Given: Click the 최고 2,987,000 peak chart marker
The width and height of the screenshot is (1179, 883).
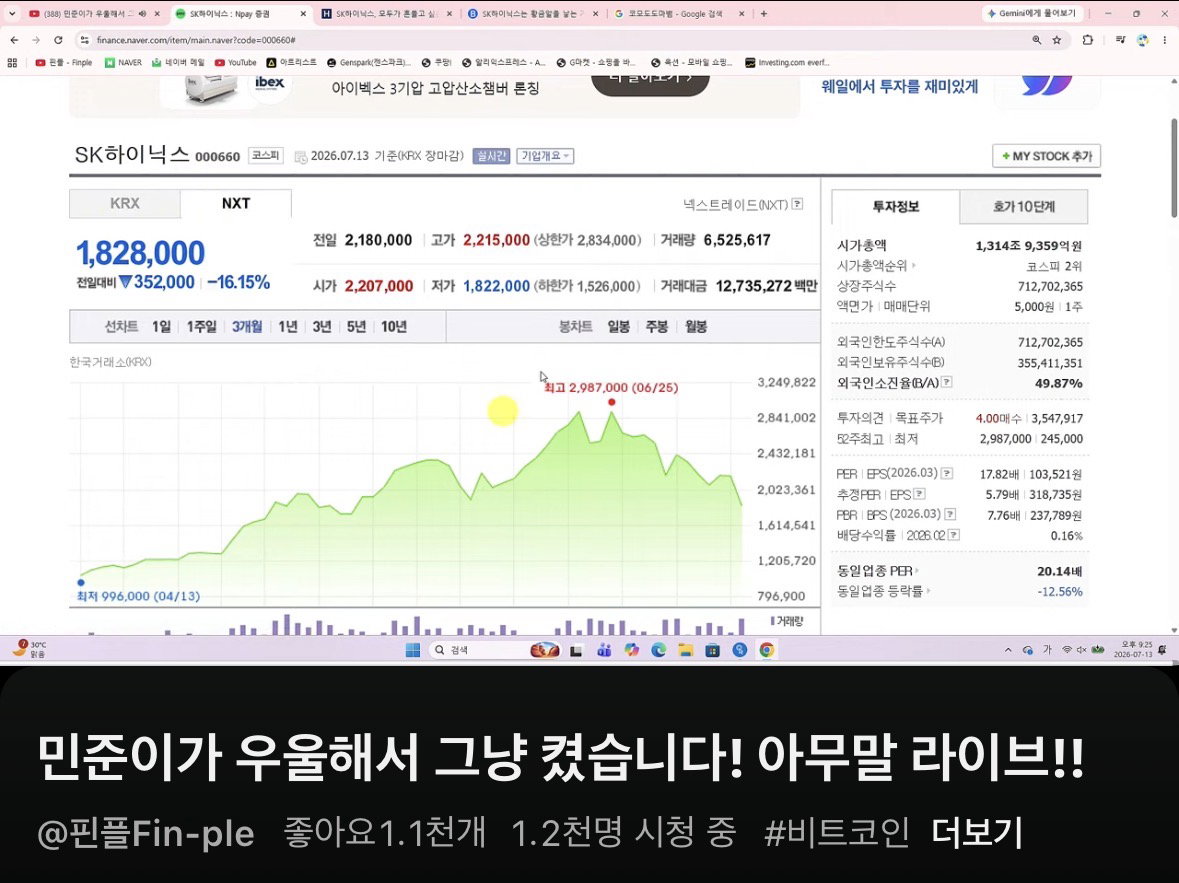Looking at the screenshot, I should pos(611,402).
